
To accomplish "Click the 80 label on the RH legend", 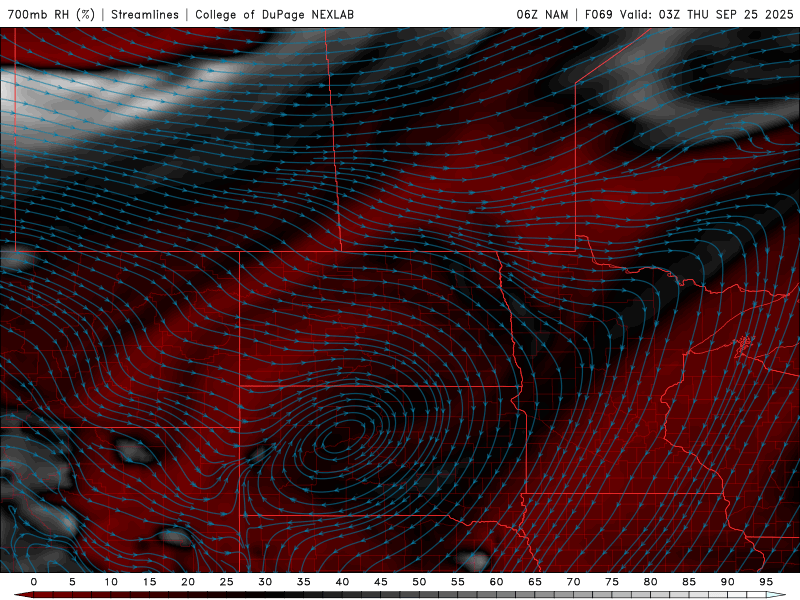I will (x=650, y=582).
